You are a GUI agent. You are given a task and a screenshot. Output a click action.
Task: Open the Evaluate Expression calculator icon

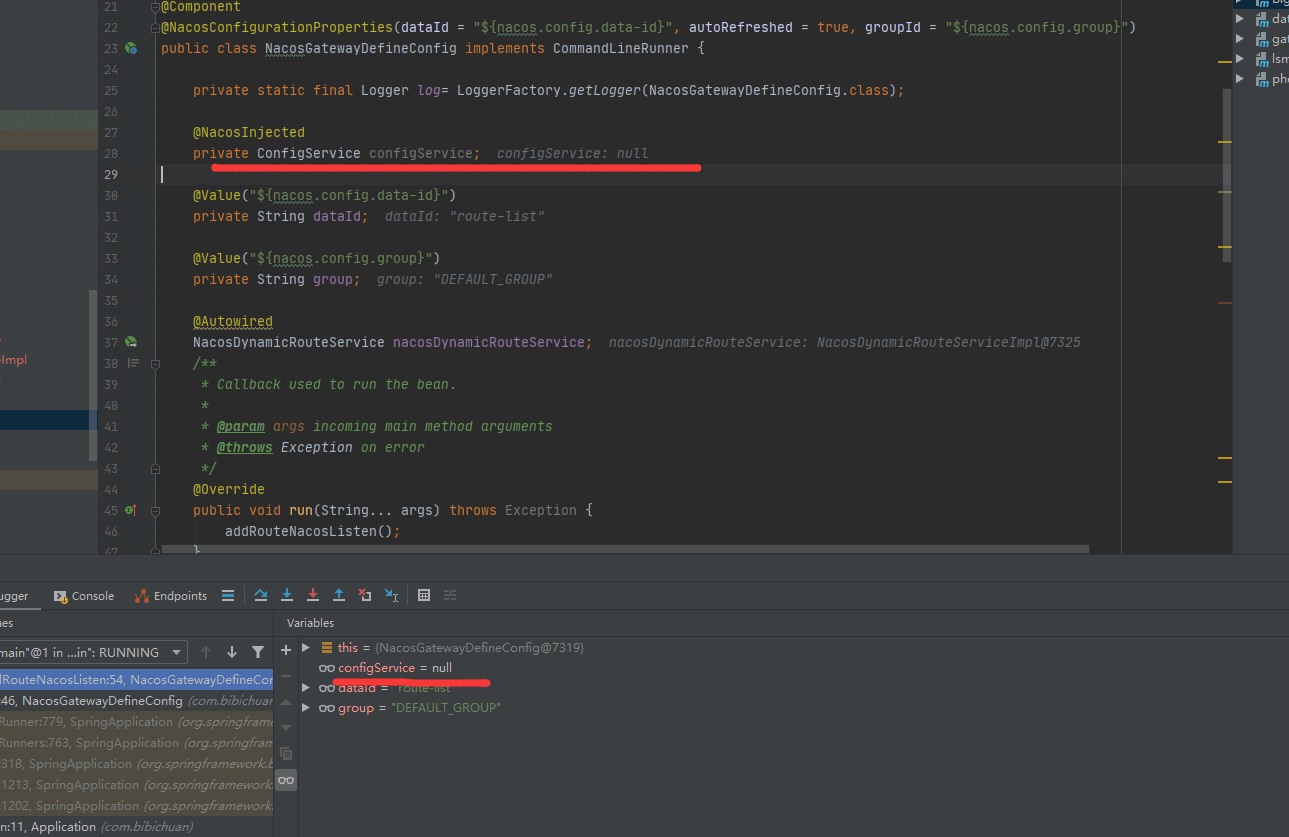424,595
